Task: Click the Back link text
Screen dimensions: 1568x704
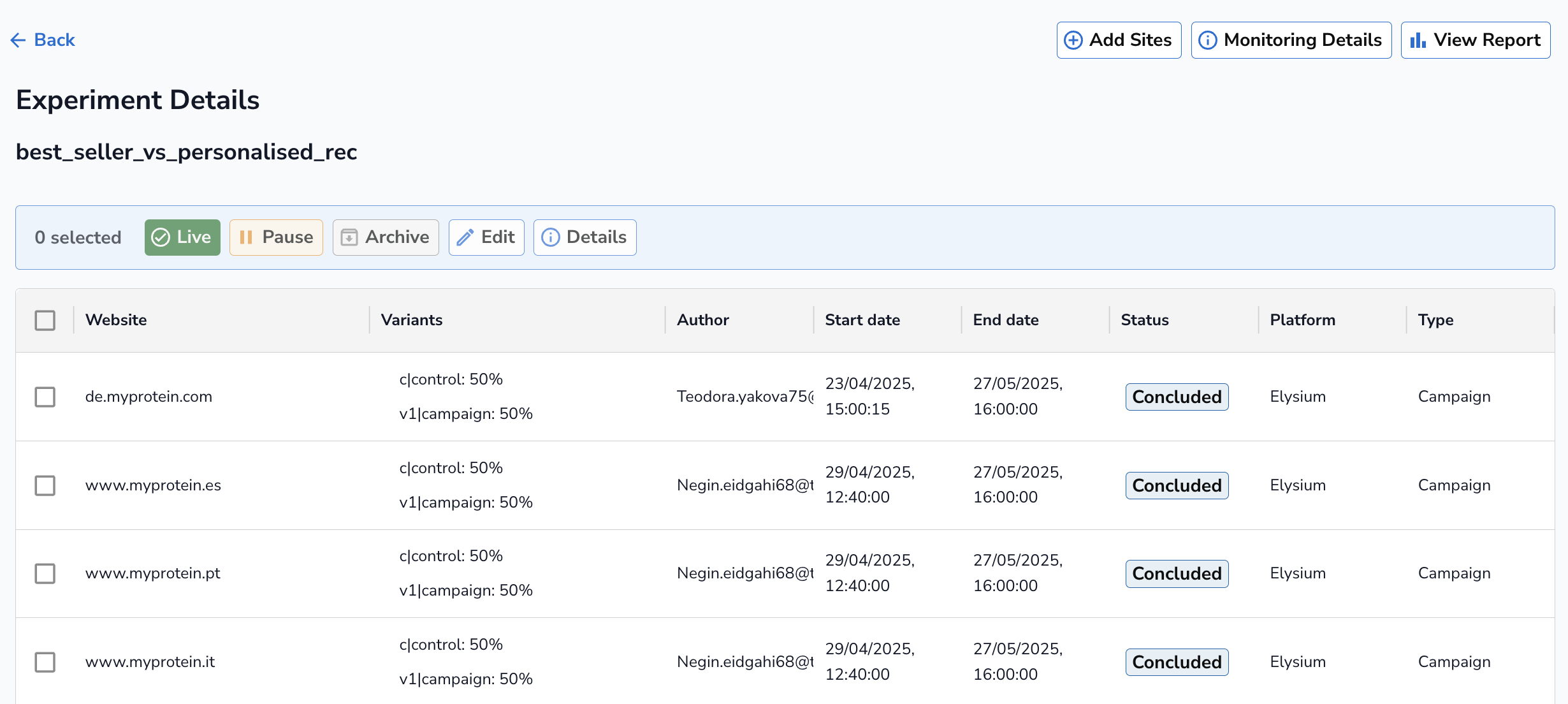Action: pos(55,40)
